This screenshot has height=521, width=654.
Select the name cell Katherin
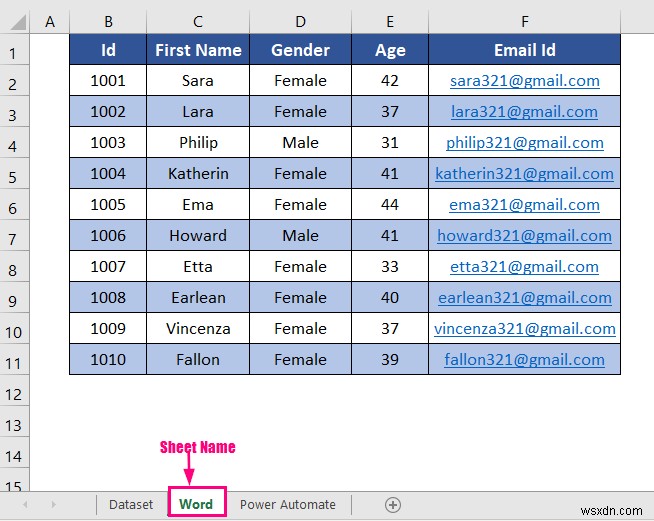(198, 174)
